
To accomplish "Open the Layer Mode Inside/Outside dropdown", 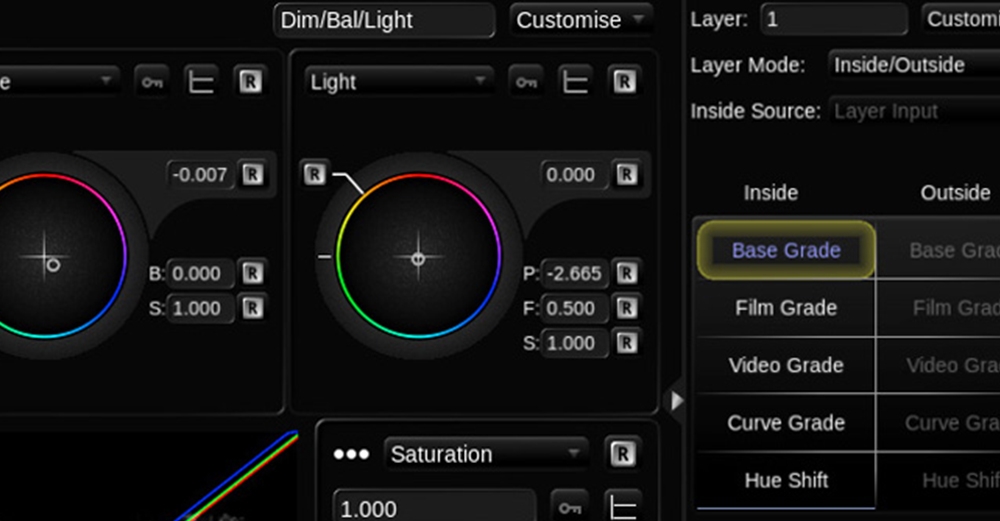I will (914, 64).
